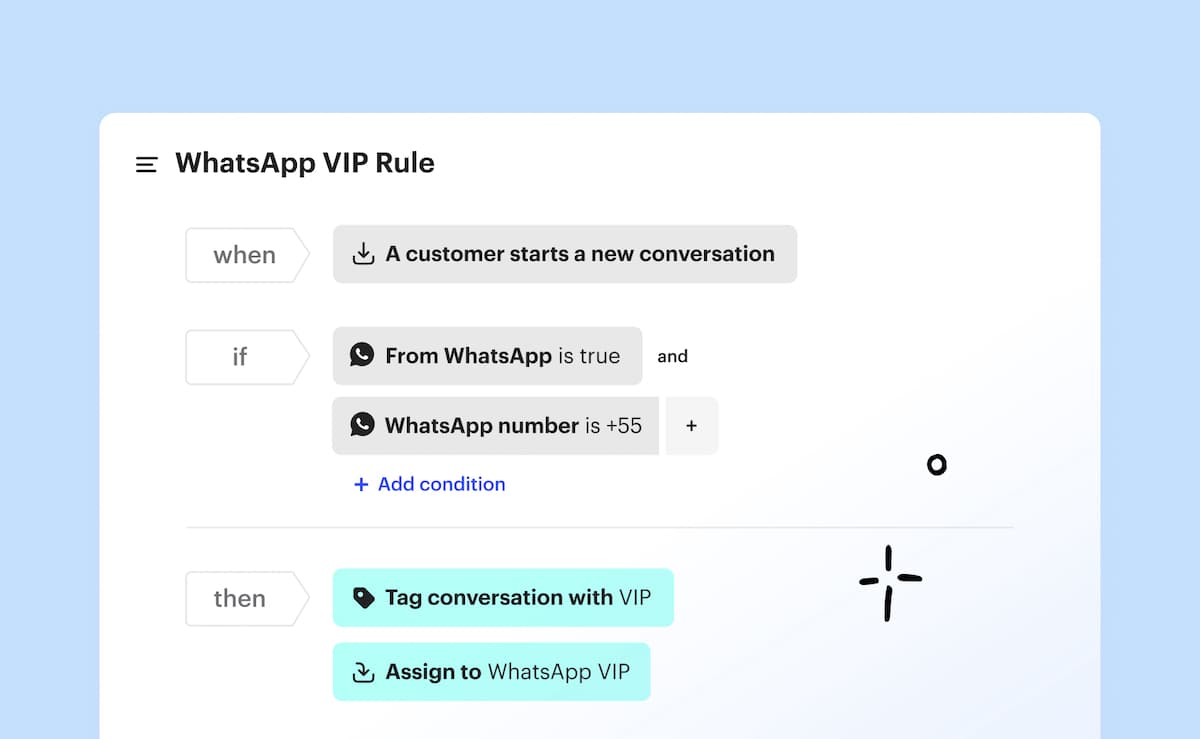Select the 'then' section label

pyautogui.click(x=240, y=599)
